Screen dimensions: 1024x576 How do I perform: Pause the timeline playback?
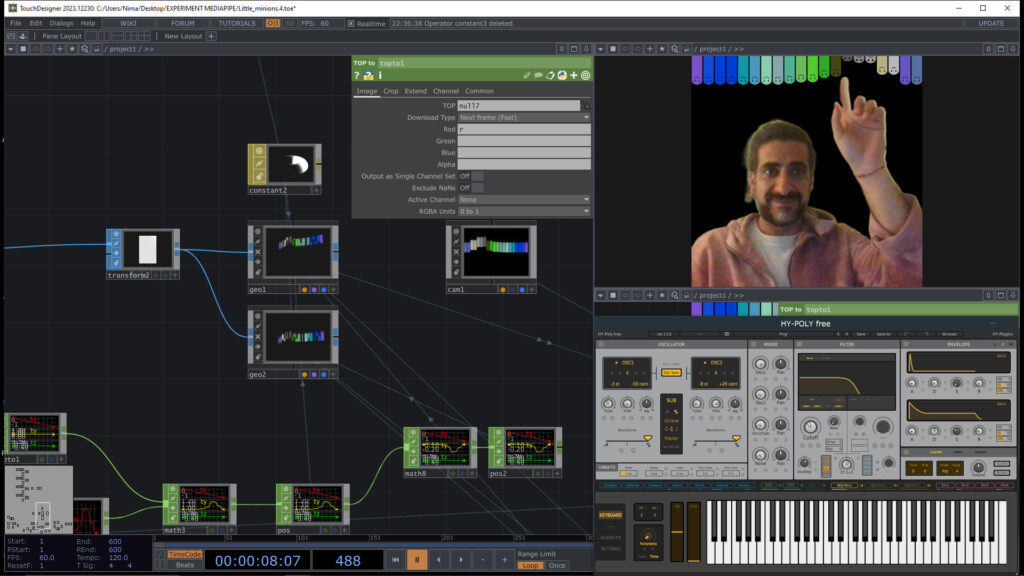click(417, 560)
